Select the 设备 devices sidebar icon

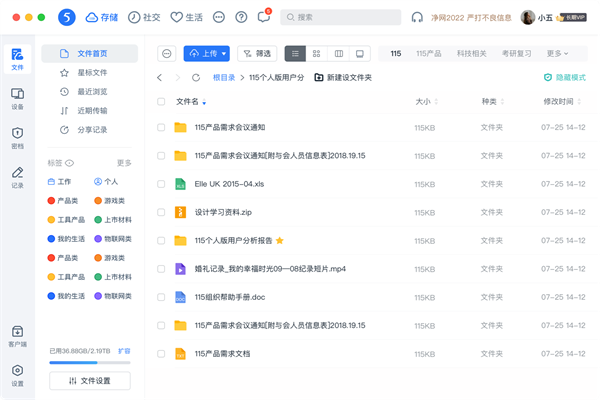pyautogui.click(x=17, y=99)
